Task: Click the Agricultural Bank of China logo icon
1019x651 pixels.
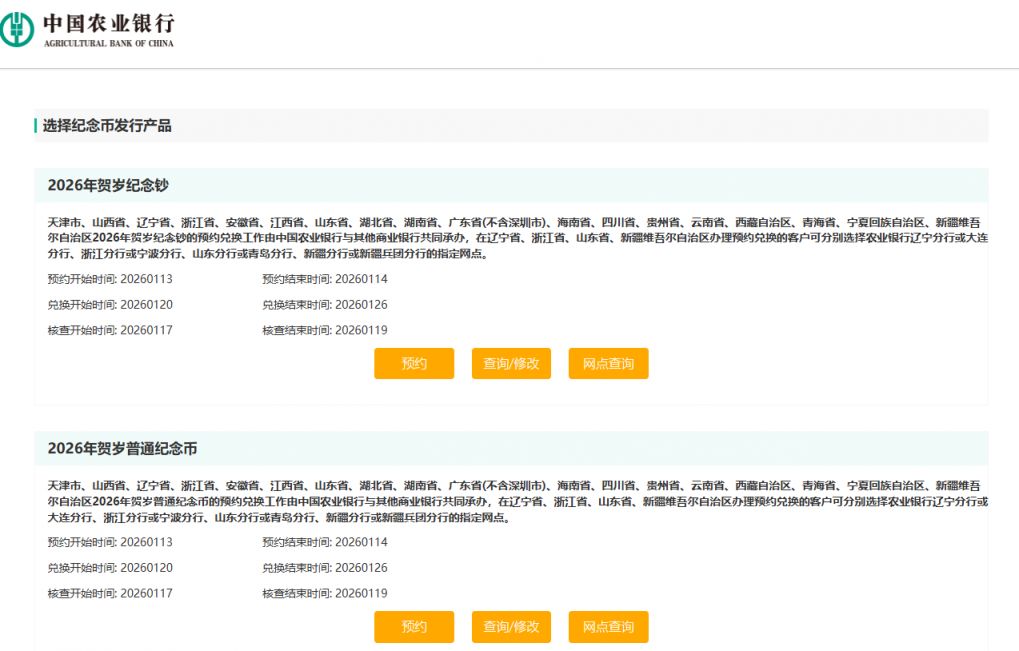Action: [16, 30]
